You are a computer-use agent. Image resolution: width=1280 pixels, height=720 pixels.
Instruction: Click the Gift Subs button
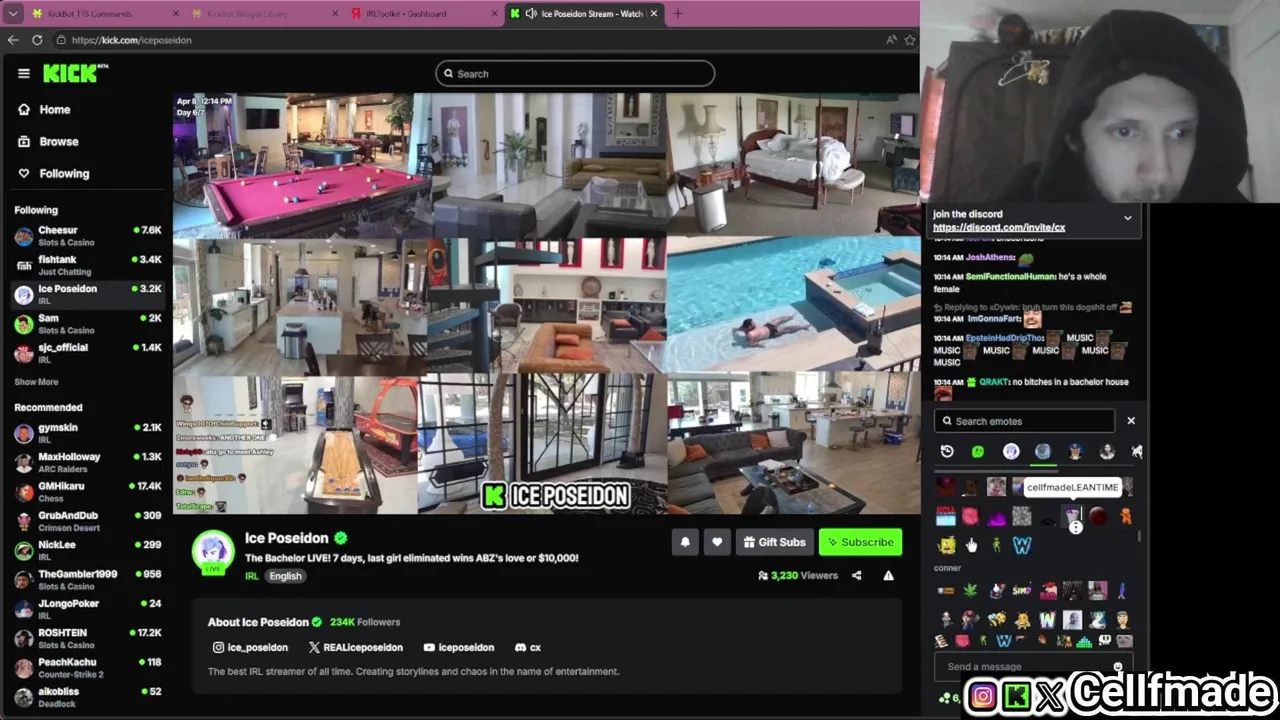click(774, 542)
